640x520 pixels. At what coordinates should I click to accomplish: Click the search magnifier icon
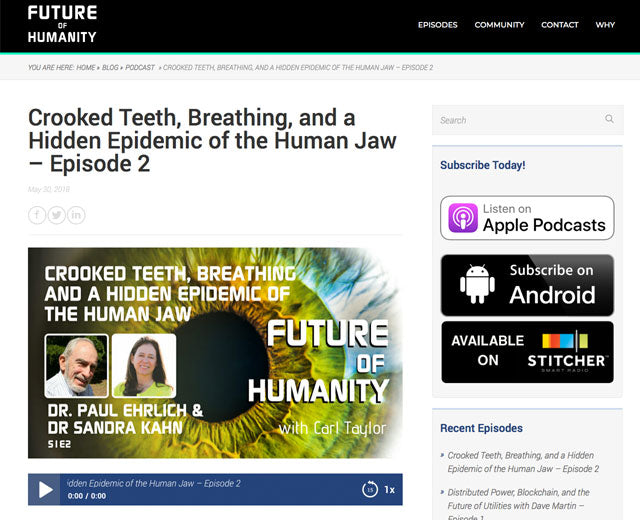click(609, 119)
